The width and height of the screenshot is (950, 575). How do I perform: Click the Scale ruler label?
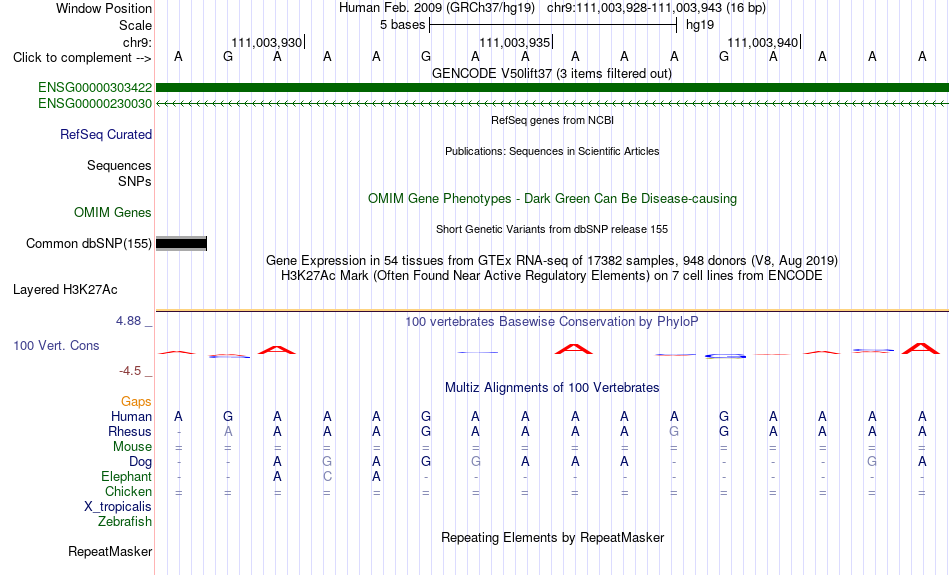pyautogui.click(x=136, y=25)
